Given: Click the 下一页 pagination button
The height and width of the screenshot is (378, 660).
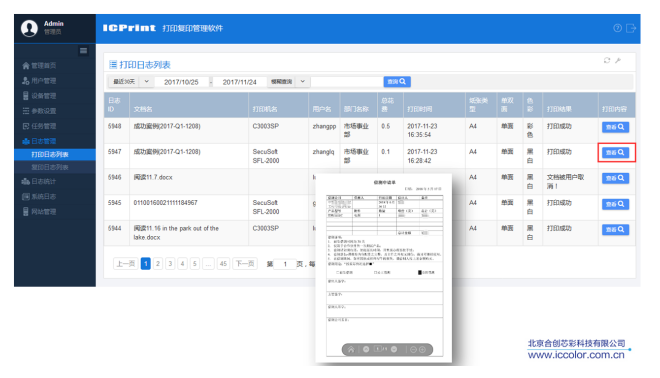Looking at the screenshot, I should tap(245, 264).
